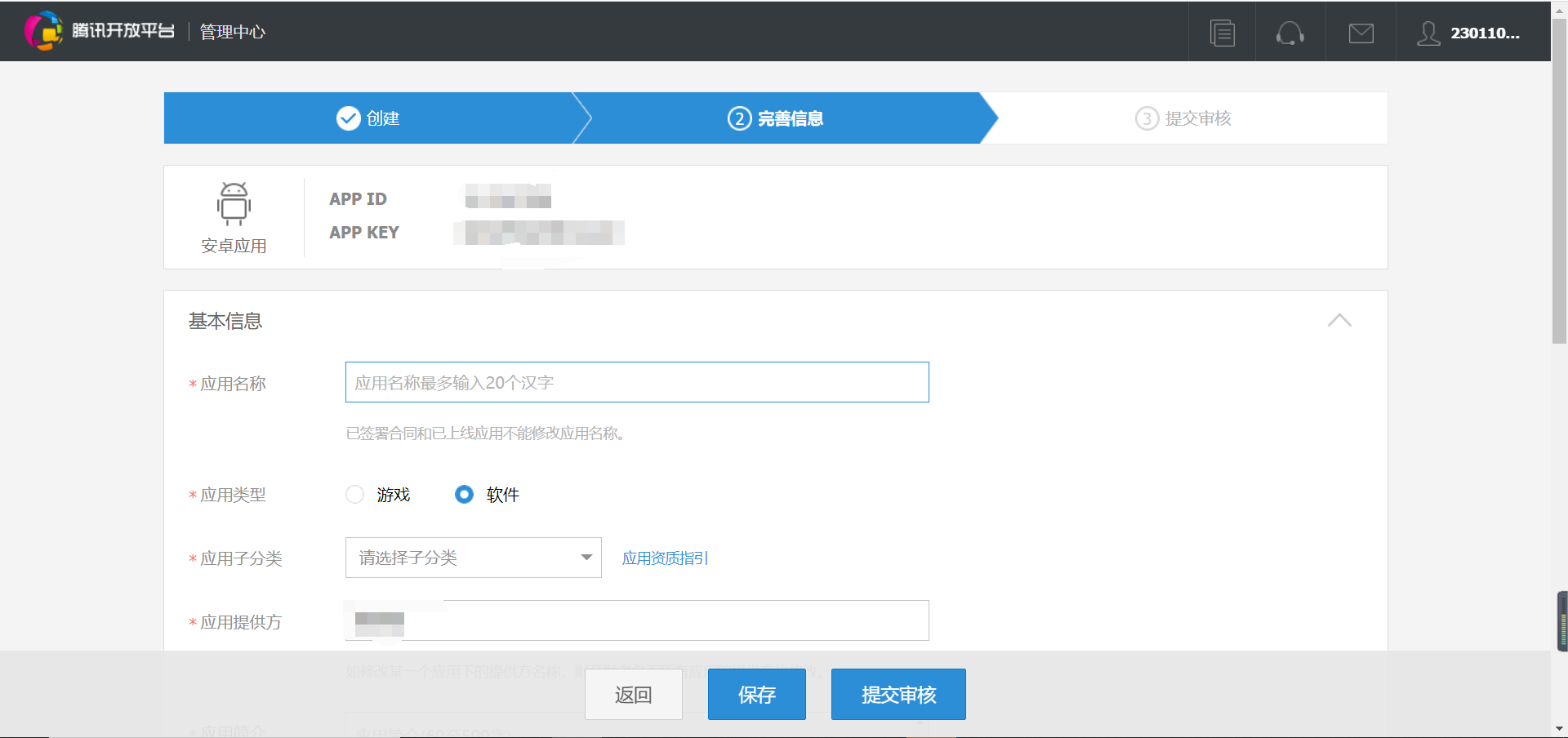Click the circled 3 icon on 提交审核 step
The width and height of the screenshot is (1568, 738).
1147,118
